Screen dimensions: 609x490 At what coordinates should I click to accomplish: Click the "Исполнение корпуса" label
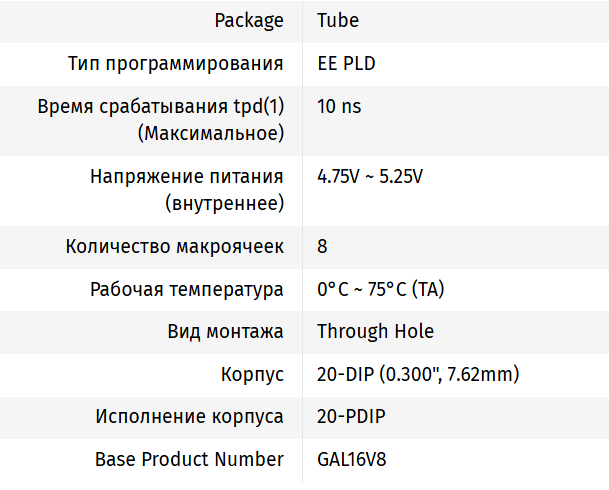189,417
